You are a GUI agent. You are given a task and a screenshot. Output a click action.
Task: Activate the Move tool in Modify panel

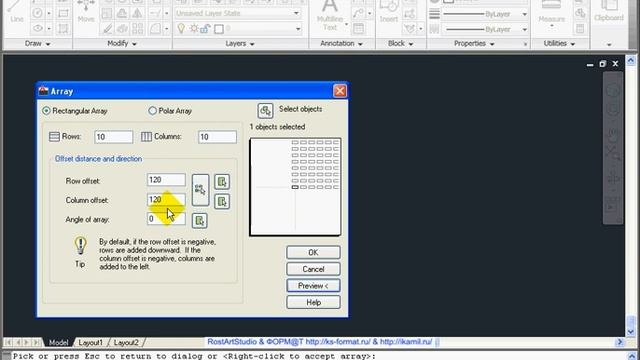(x=86, y=11)
